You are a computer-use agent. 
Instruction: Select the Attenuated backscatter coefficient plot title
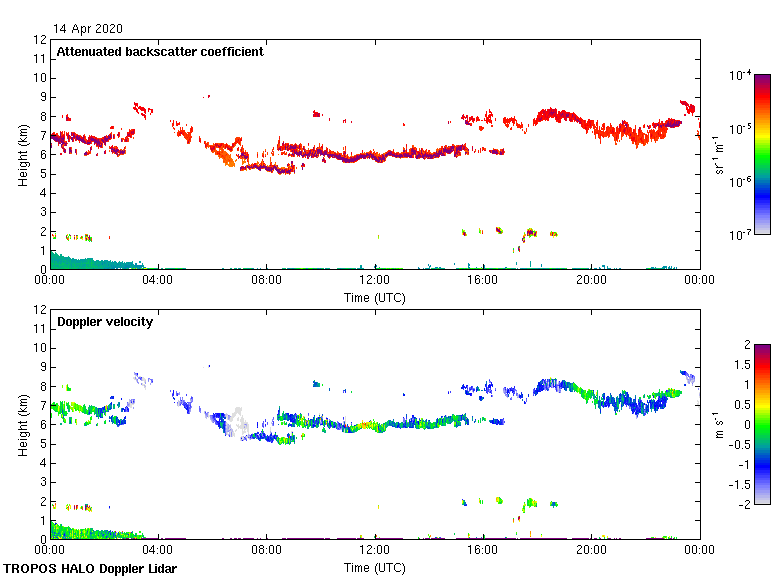tap(160, 52)
